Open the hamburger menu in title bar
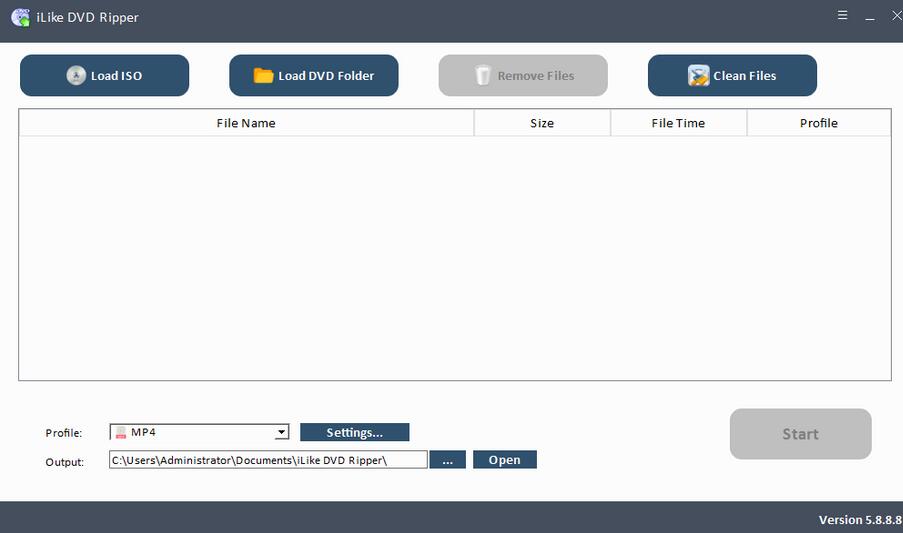The width and height of the screenshot is (903, 533). 842,16
